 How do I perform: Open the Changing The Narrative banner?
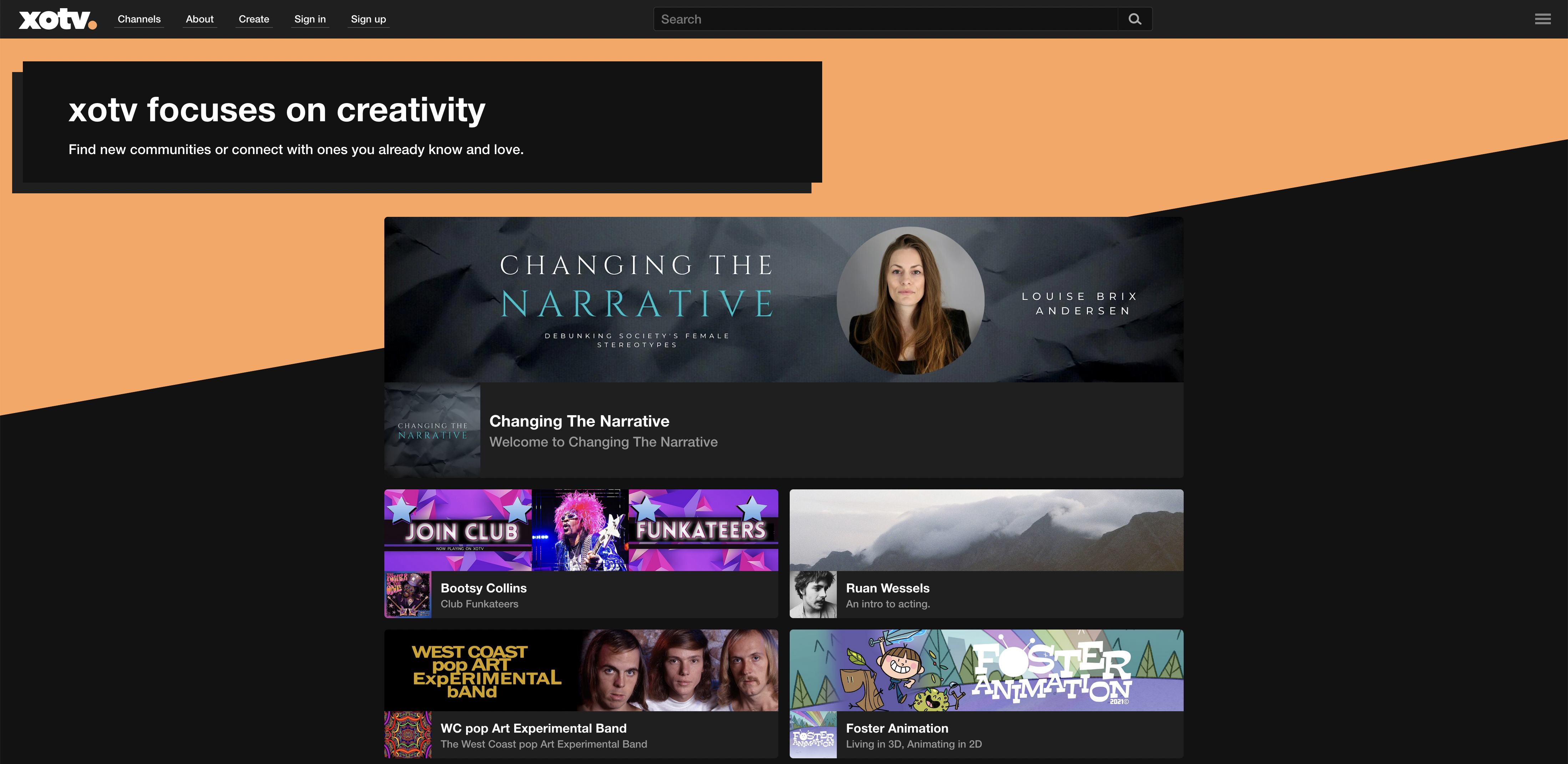click(x=783, y=299)
